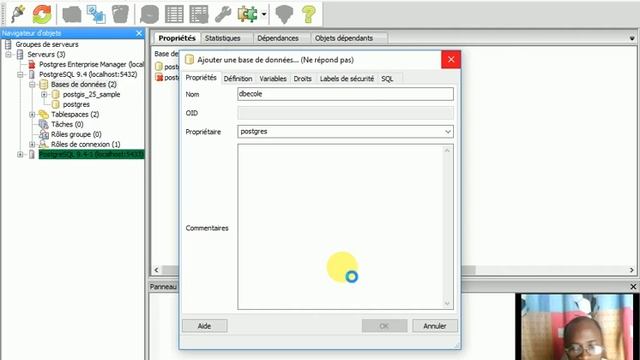Open help with the question mark icon

[309, 14]
